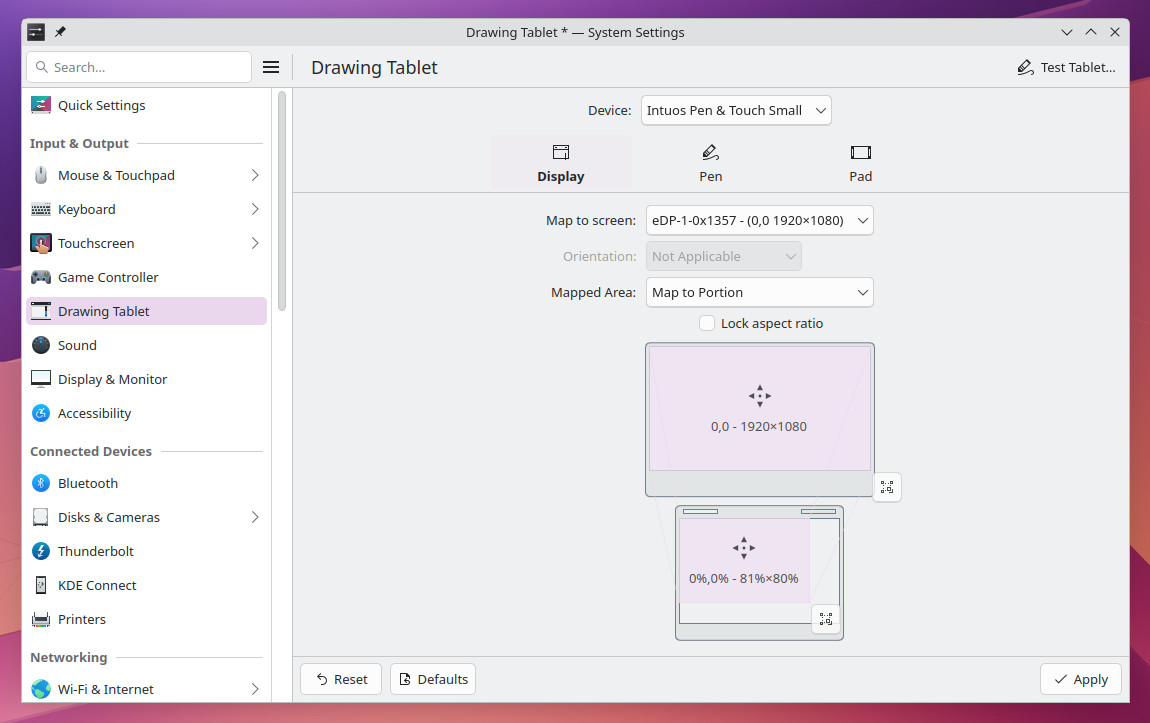Click the fit-to-screen icon beside the screen preview
Screen dimensions: 1150x723
tap(887, 487)
